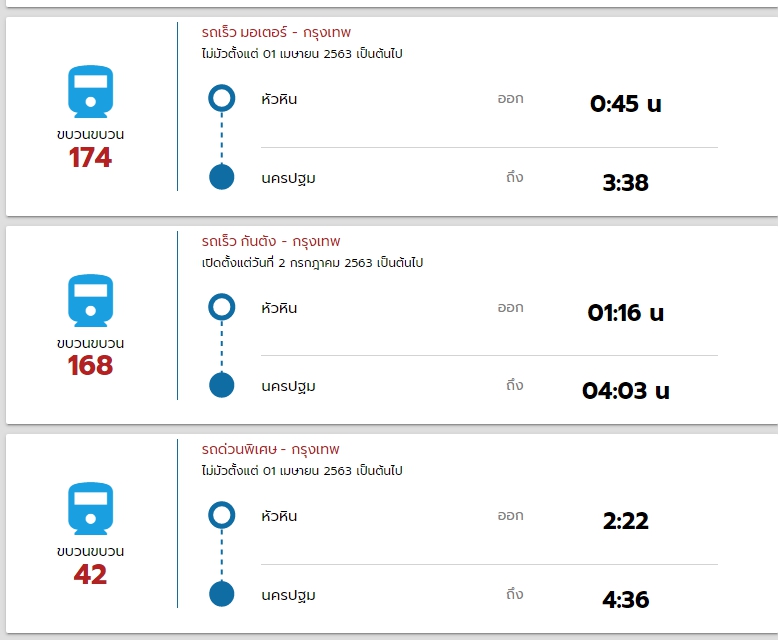The image size is (778, 640).
Task: Click นครปฐม station in train 42 card
Action: pos(288,596)
